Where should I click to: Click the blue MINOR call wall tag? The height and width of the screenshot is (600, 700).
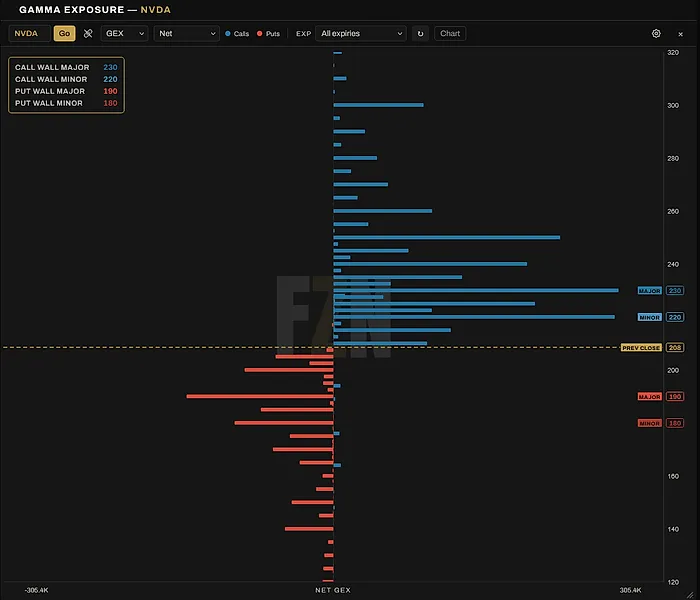[649, 317]
